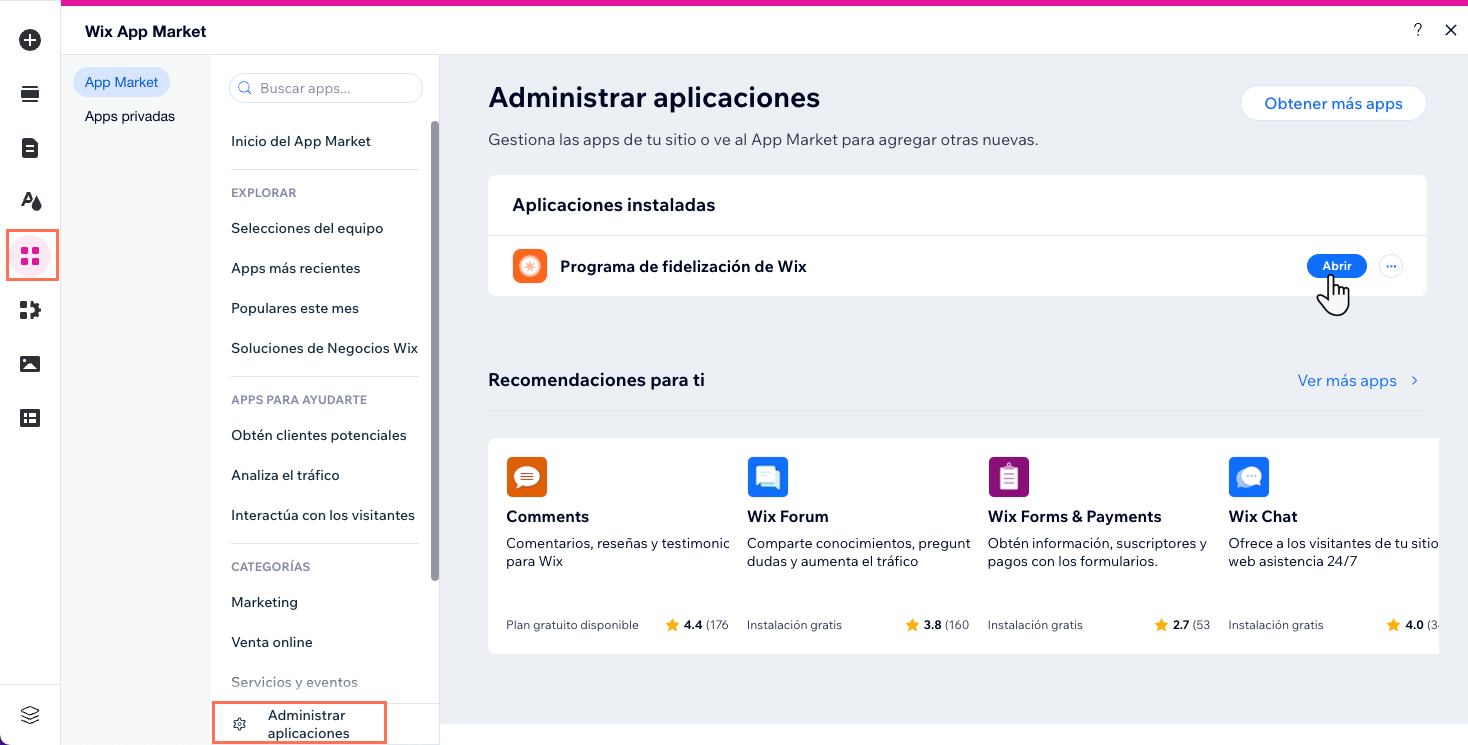Click the Wix Chat app title
The width and height of the screenshot is (1468, 745).
tap(1263, 516)
